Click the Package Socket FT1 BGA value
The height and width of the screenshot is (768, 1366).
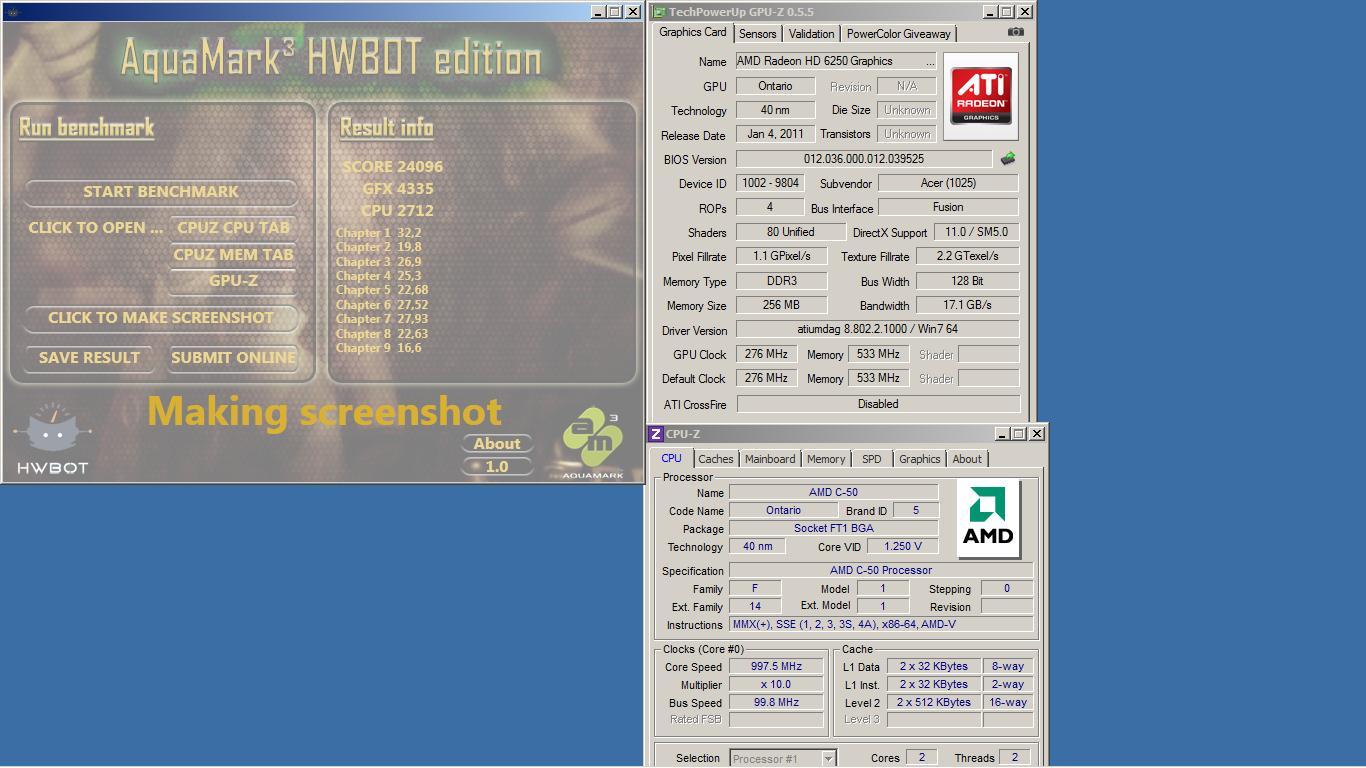[833, 528]
